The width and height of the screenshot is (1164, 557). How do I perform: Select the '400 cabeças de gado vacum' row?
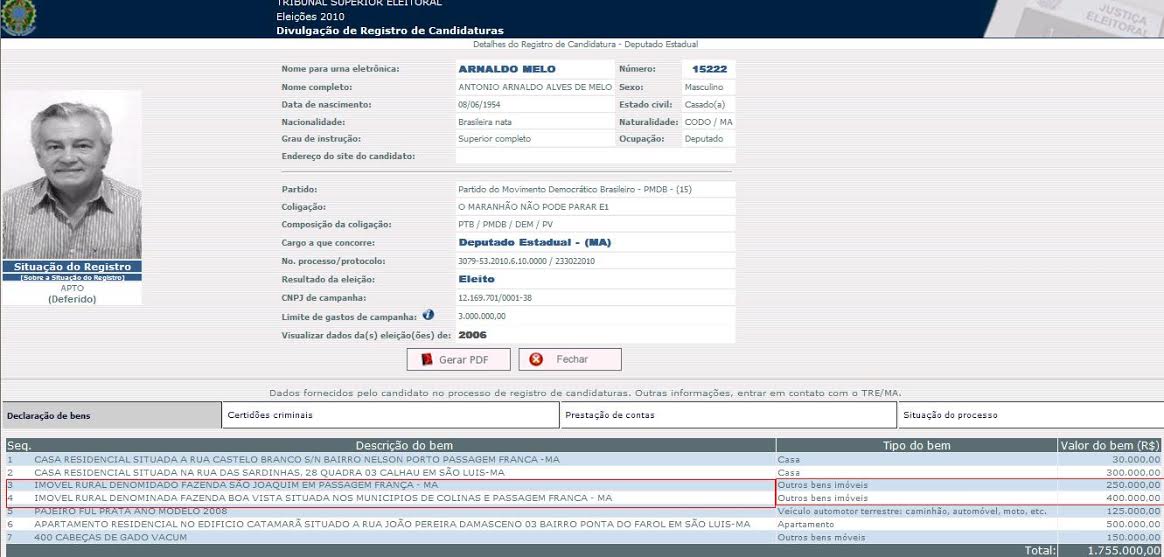point(96,537)
